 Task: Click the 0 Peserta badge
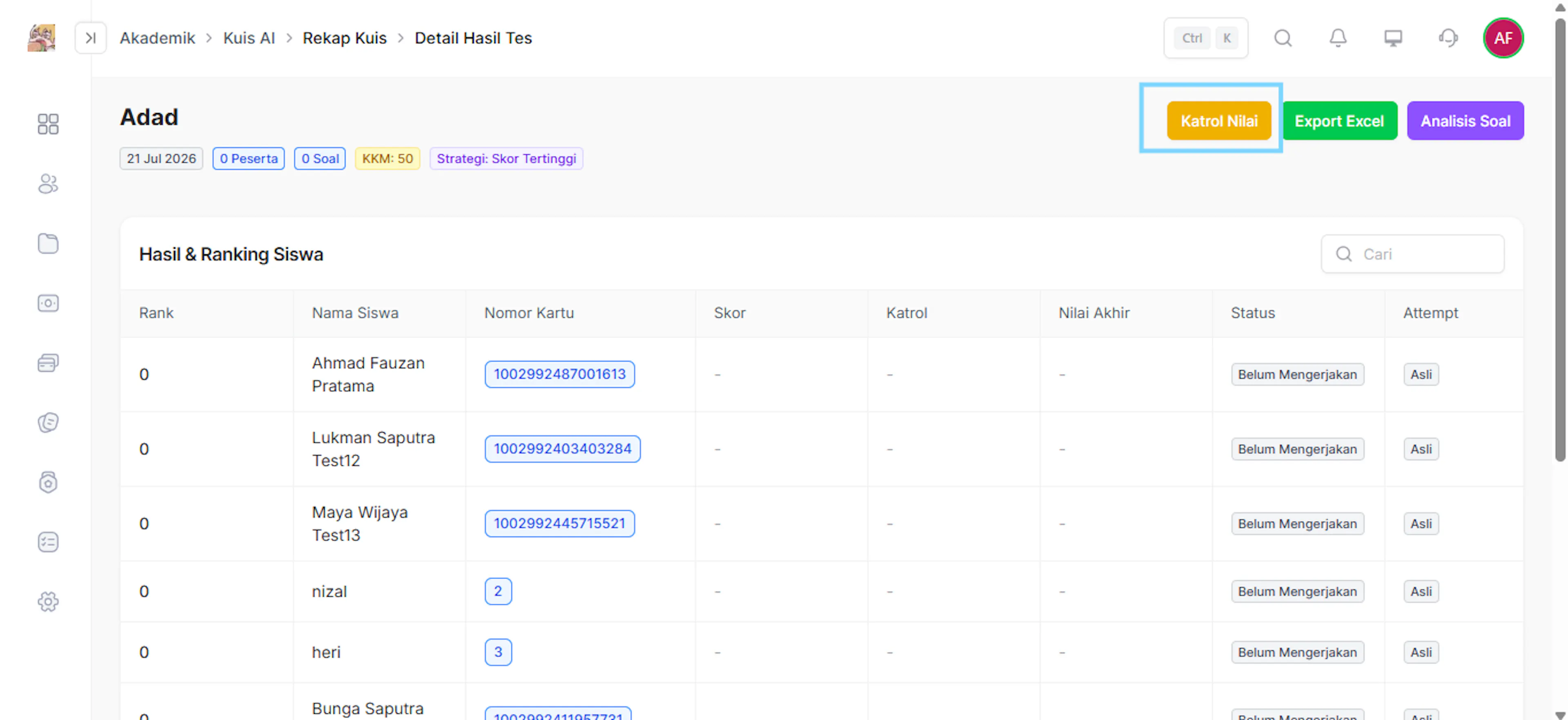pyautogui.click(x=248, y=158)
